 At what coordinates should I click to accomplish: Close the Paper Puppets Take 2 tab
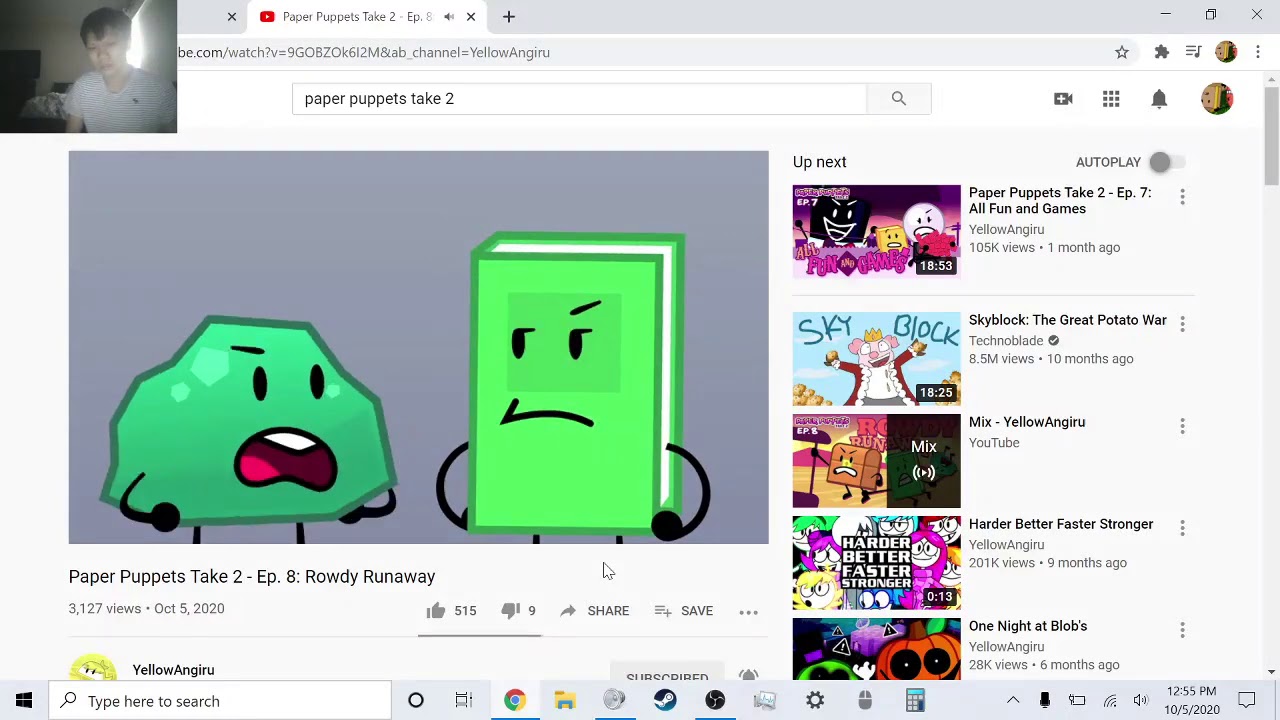tap(471, 17)
